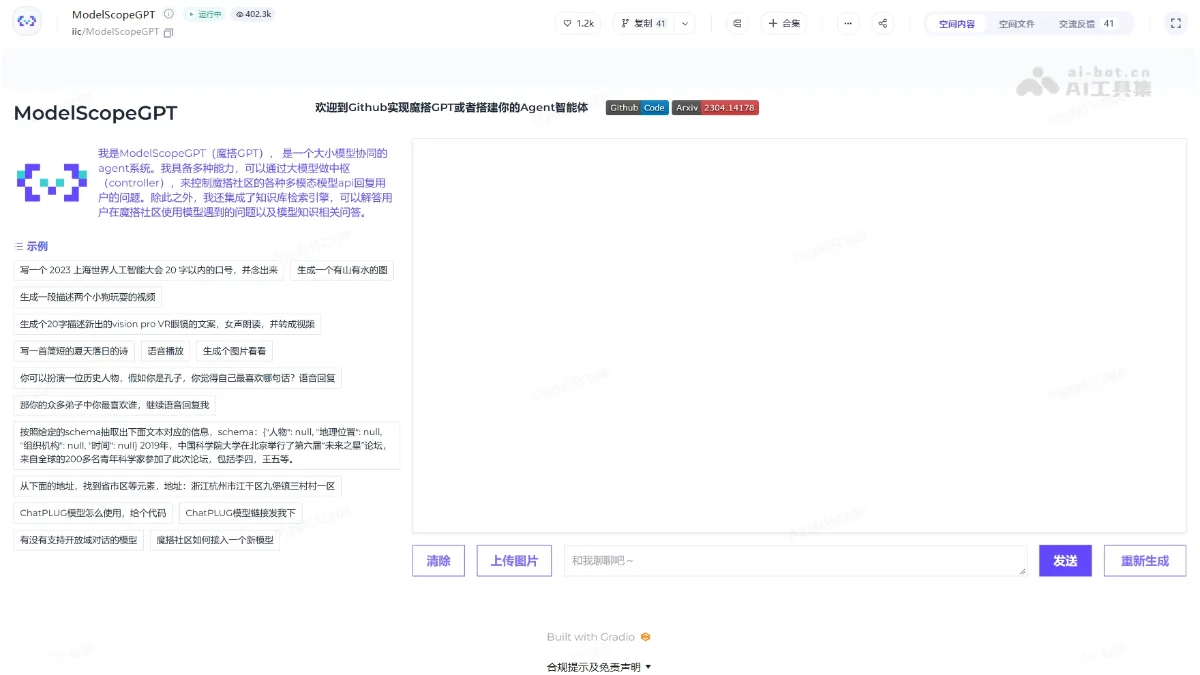Select example 魔搭社区如何接入一个新模型

click(x=215, y=540)
